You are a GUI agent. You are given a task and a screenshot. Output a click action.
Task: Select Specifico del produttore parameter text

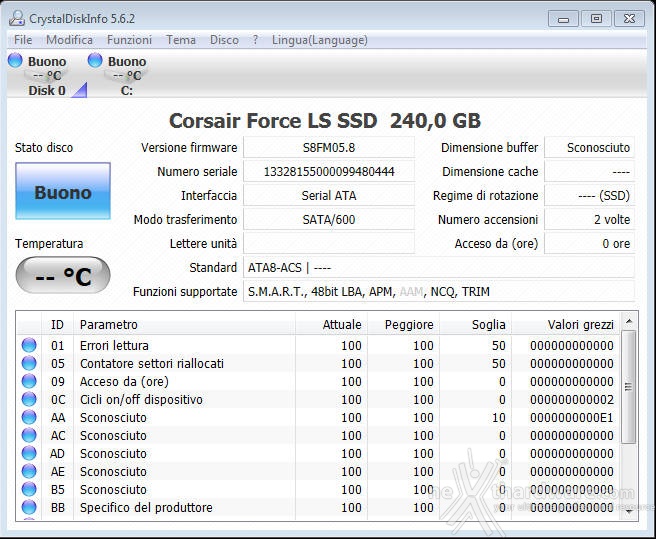[146, 507]
